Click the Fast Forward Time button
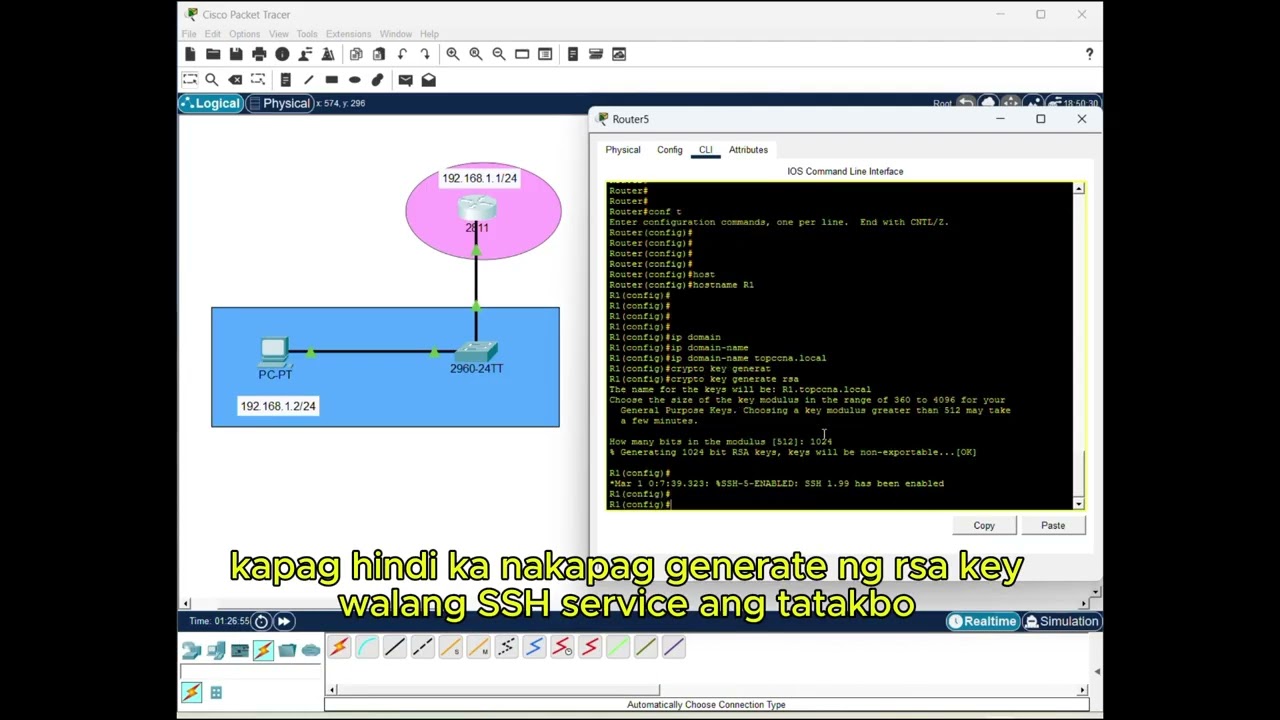The height and width of the screenshot is (720, 1280). click(284, 621)
